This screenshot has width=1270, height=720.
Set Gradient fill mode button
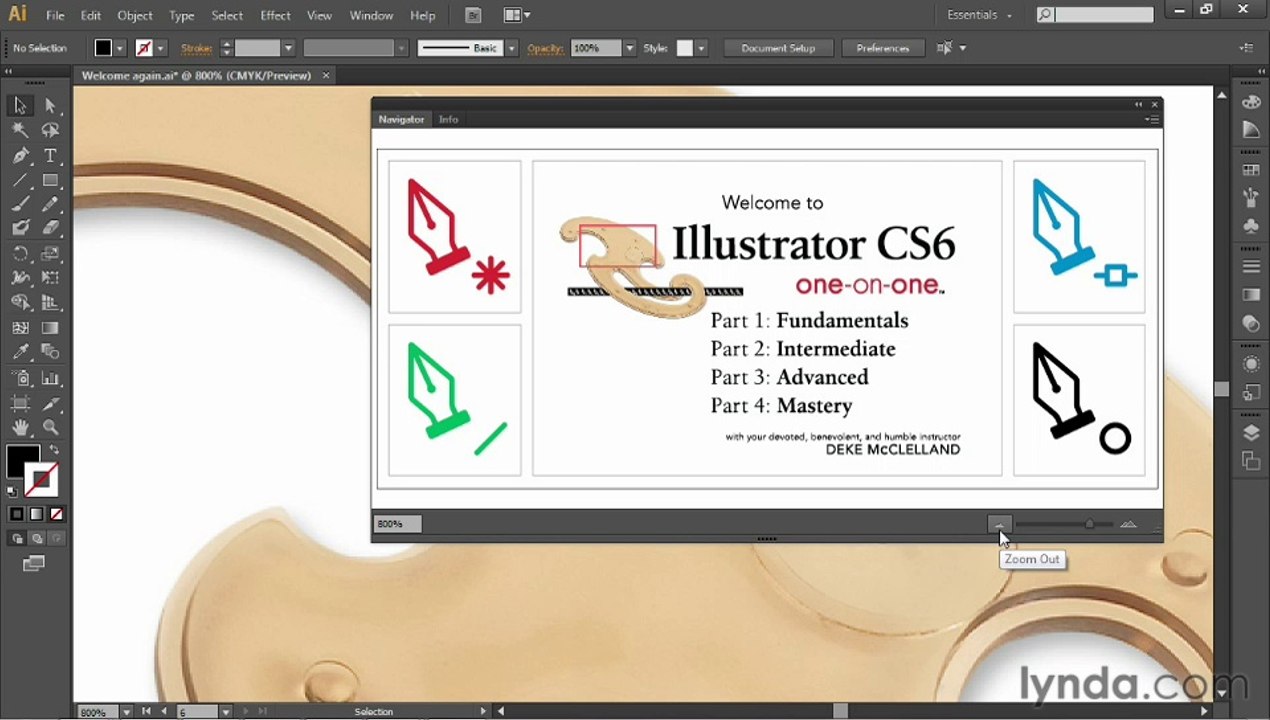click(37, 514)
